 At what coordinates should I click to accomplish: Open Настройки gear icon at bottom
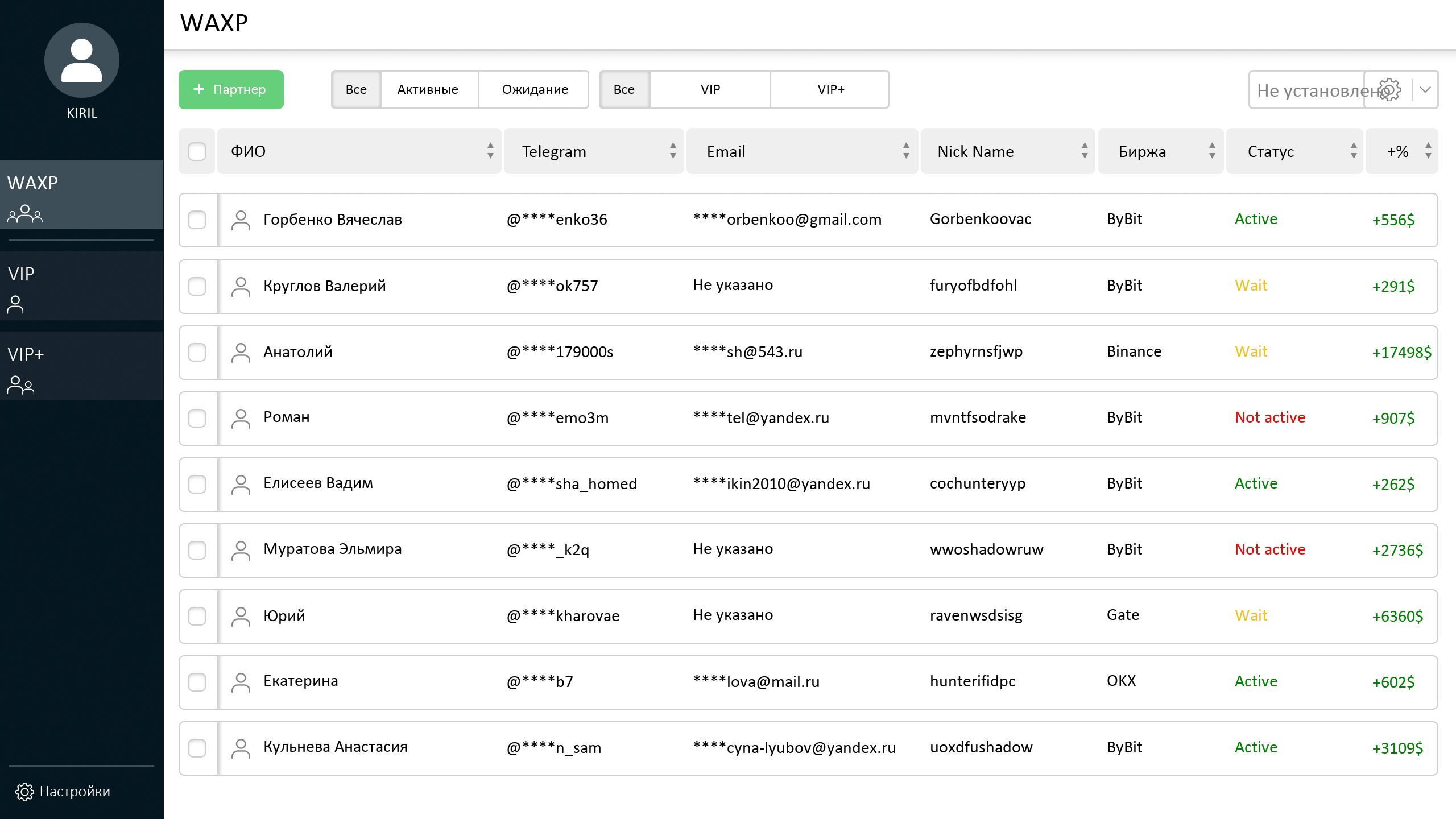[24, 791]
